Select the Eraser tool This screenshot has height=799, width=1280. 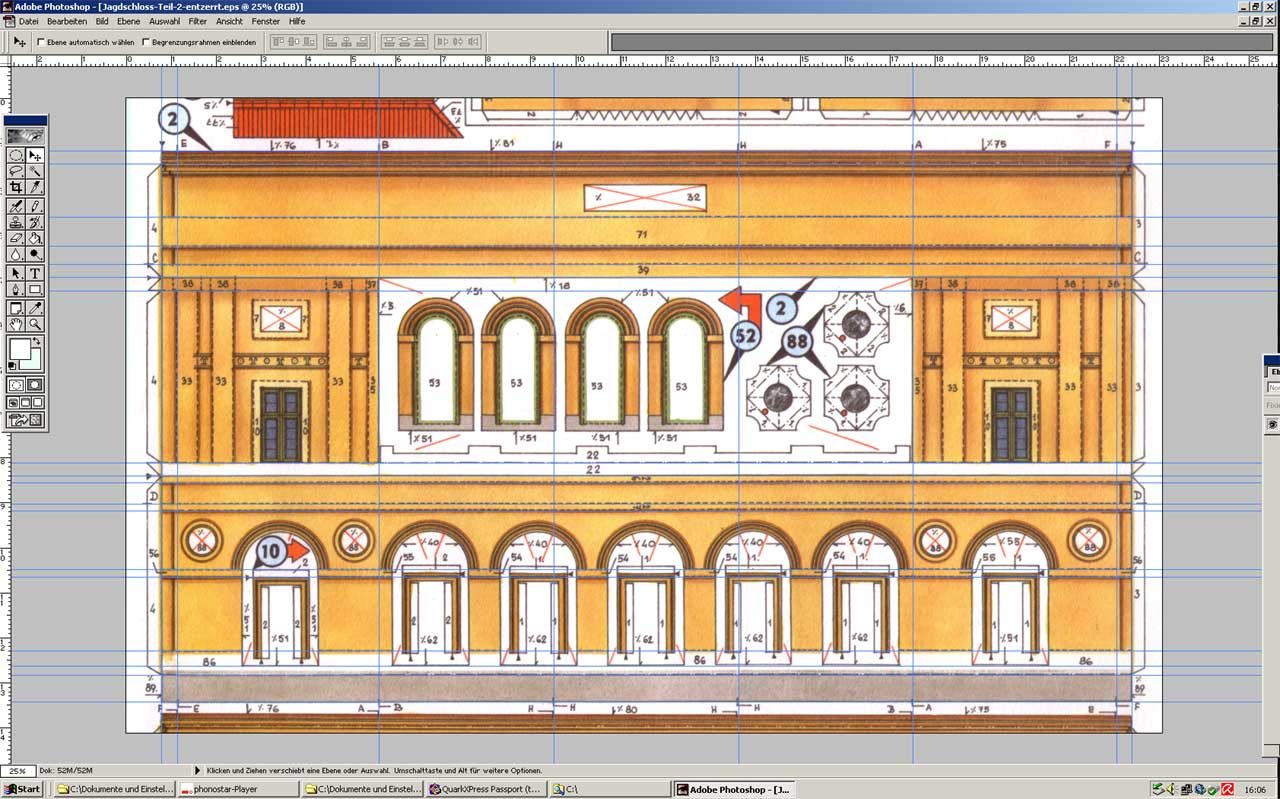pos(16,239)
